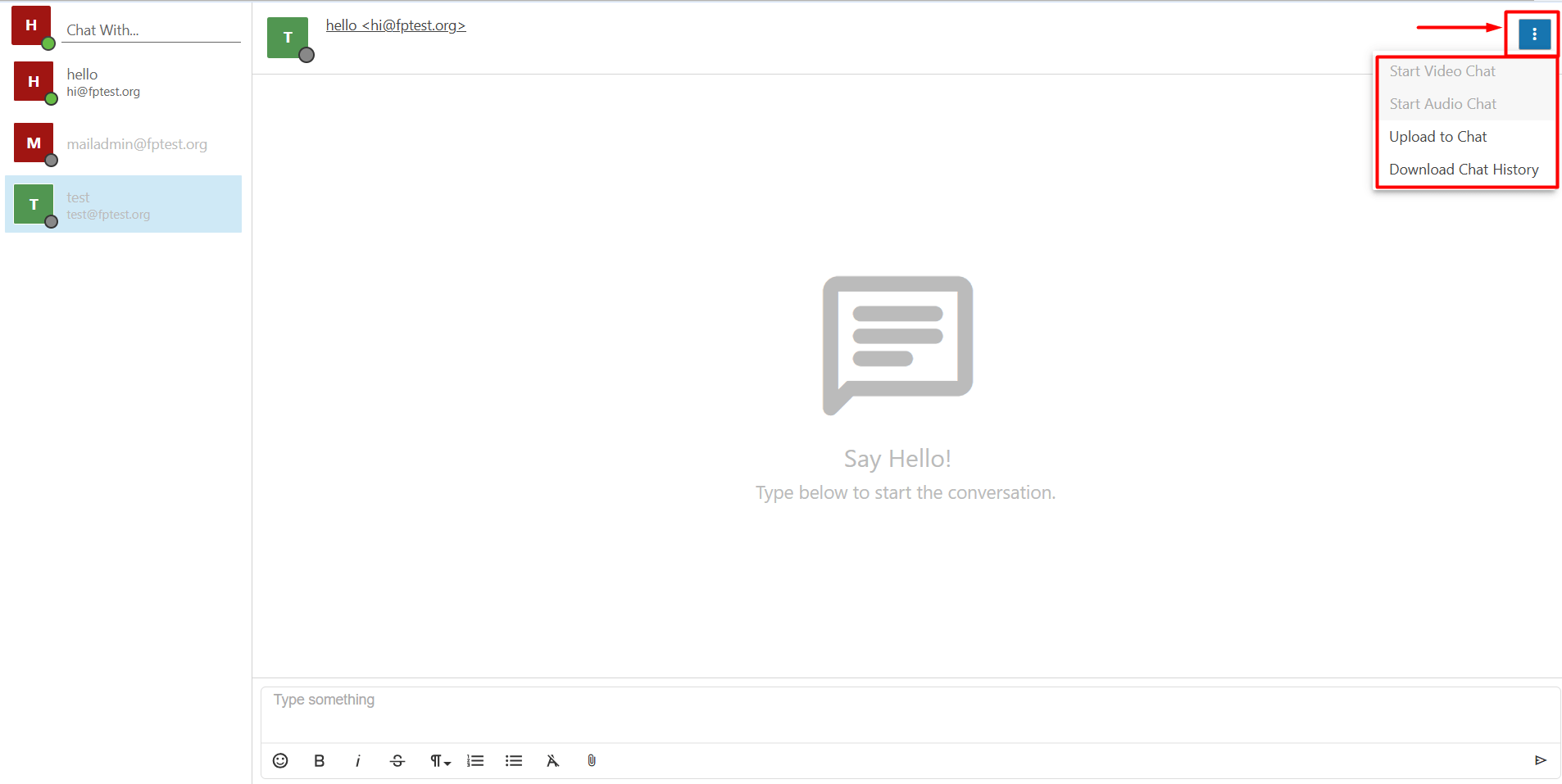Select Start Audio Chat menu option
Viewport: 1562px width, 784px height.
(x=1442, y=104)
